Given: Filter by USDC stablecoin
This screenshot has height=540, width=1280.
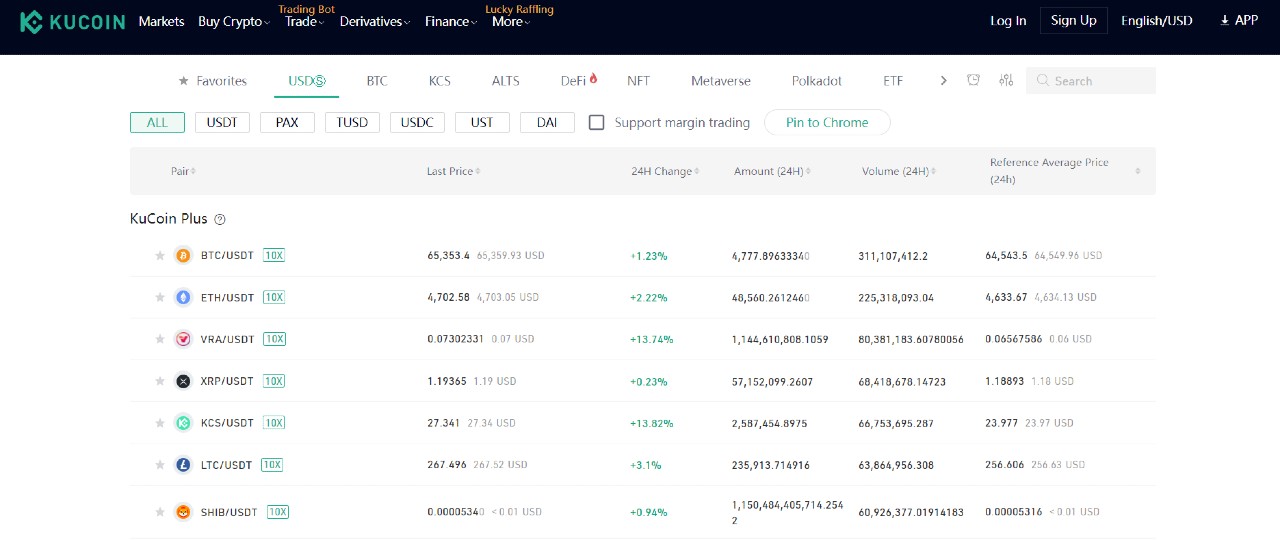Looking at the screenshot, I should click(x=417, y=123).
